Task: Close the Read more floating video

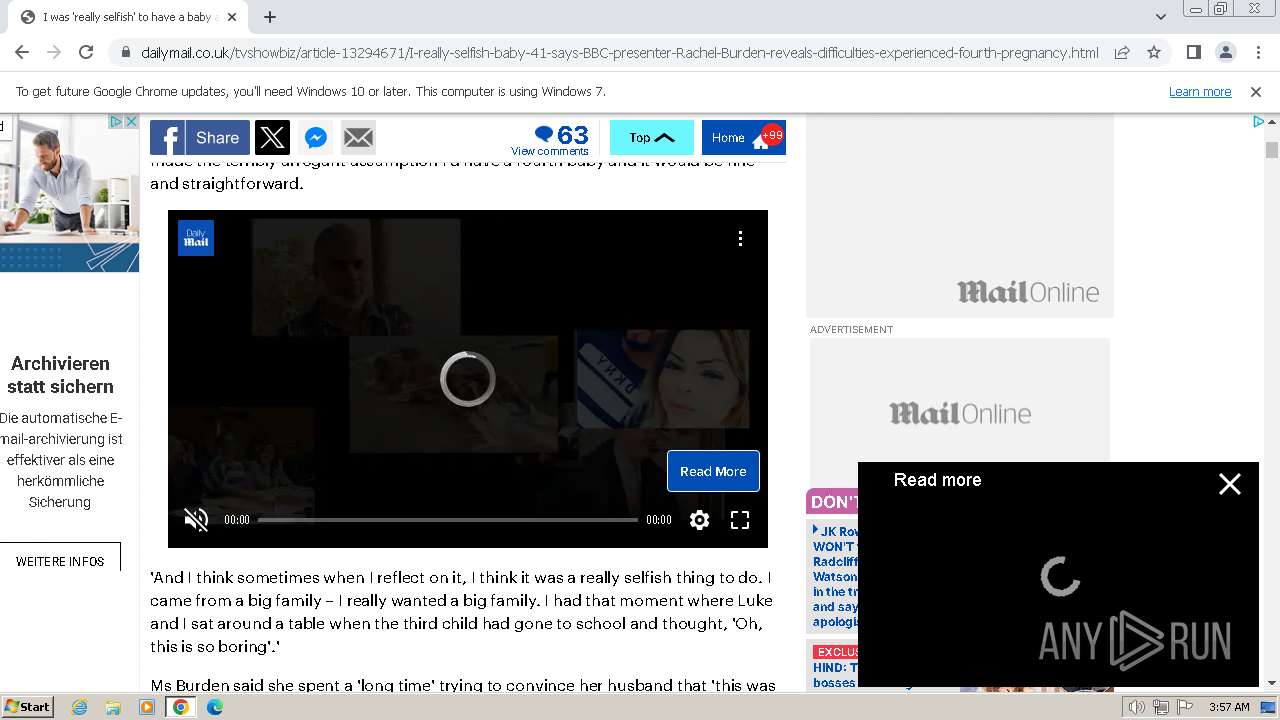Action: [x=1230, y=484]
